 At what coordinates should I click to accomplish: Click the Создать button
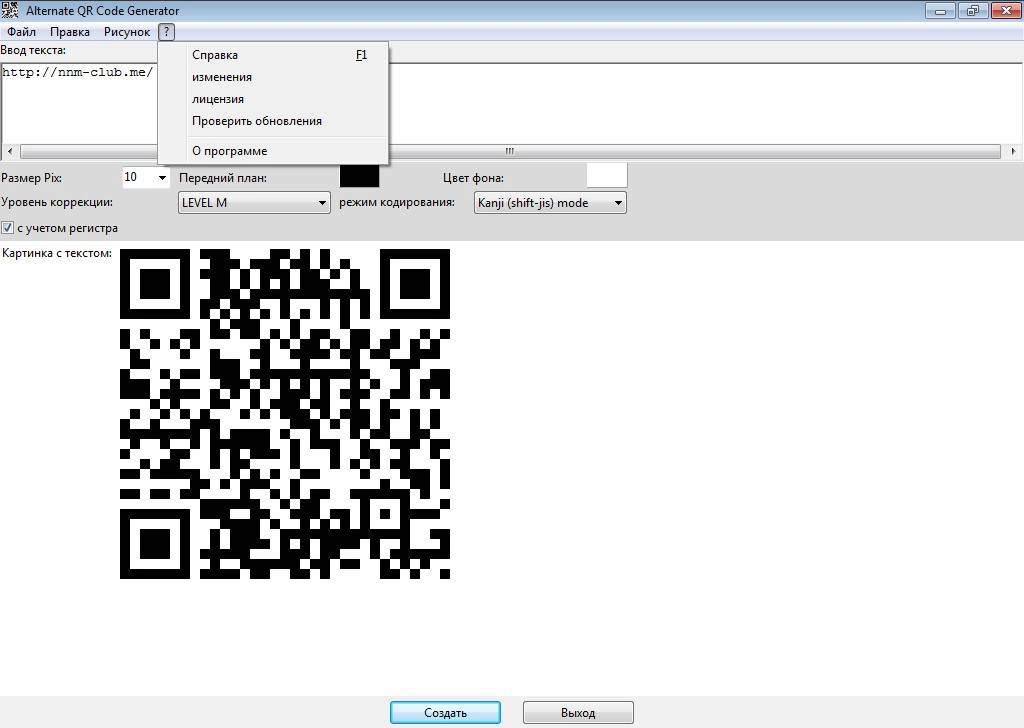pyautogui.click(x=445, y=712)
